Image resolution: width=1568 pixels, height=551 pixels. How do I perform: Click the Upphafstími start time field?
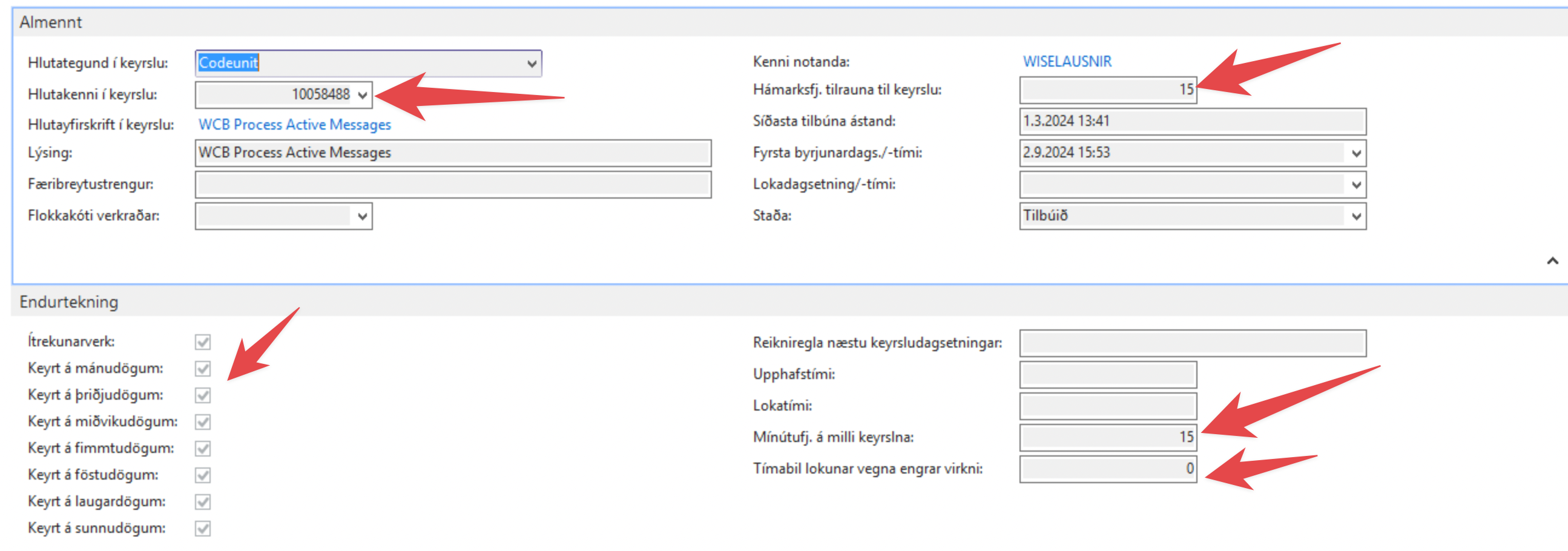(x=1107, y=374)
